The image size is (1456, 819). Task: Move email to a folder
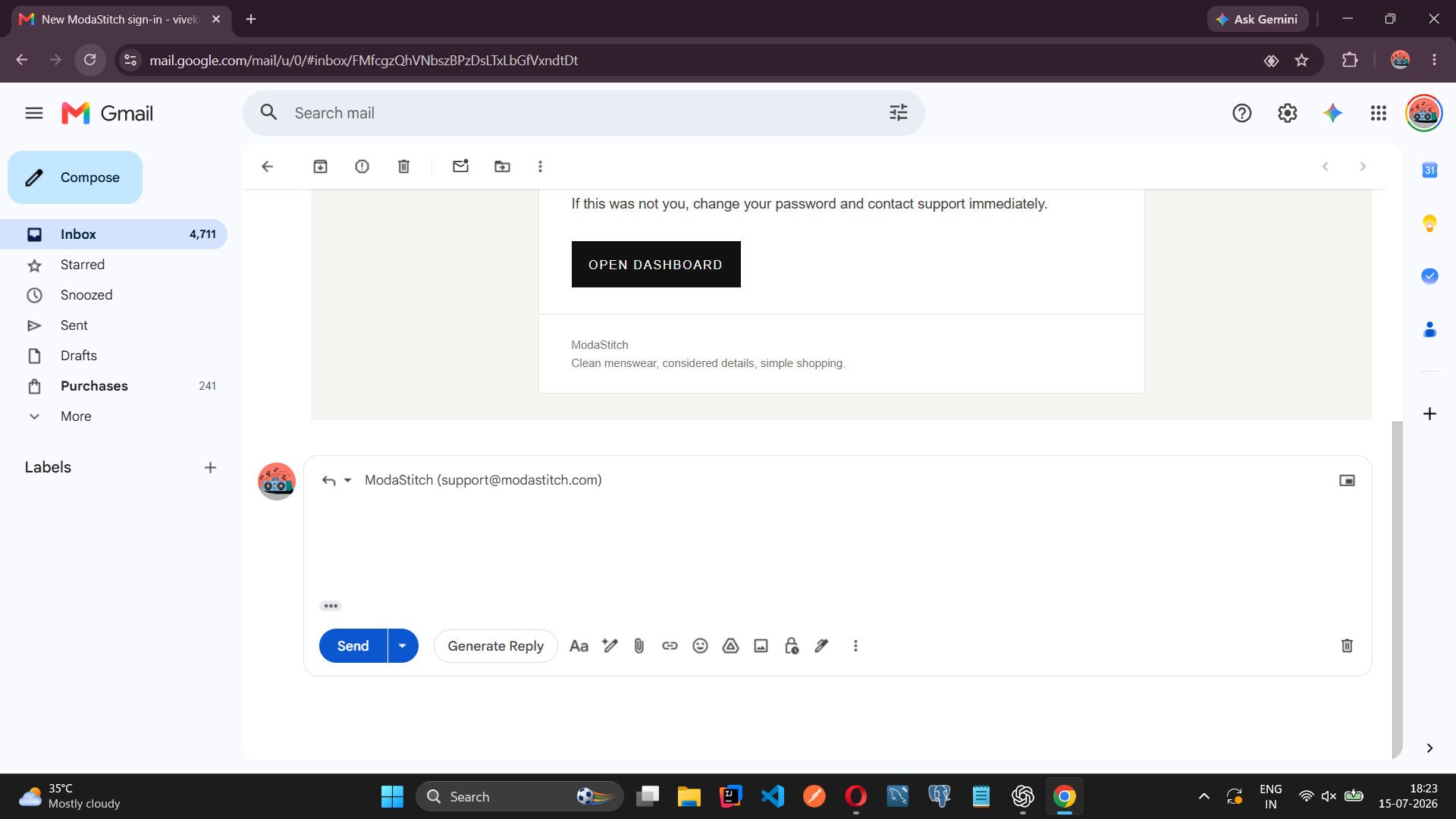503,166
